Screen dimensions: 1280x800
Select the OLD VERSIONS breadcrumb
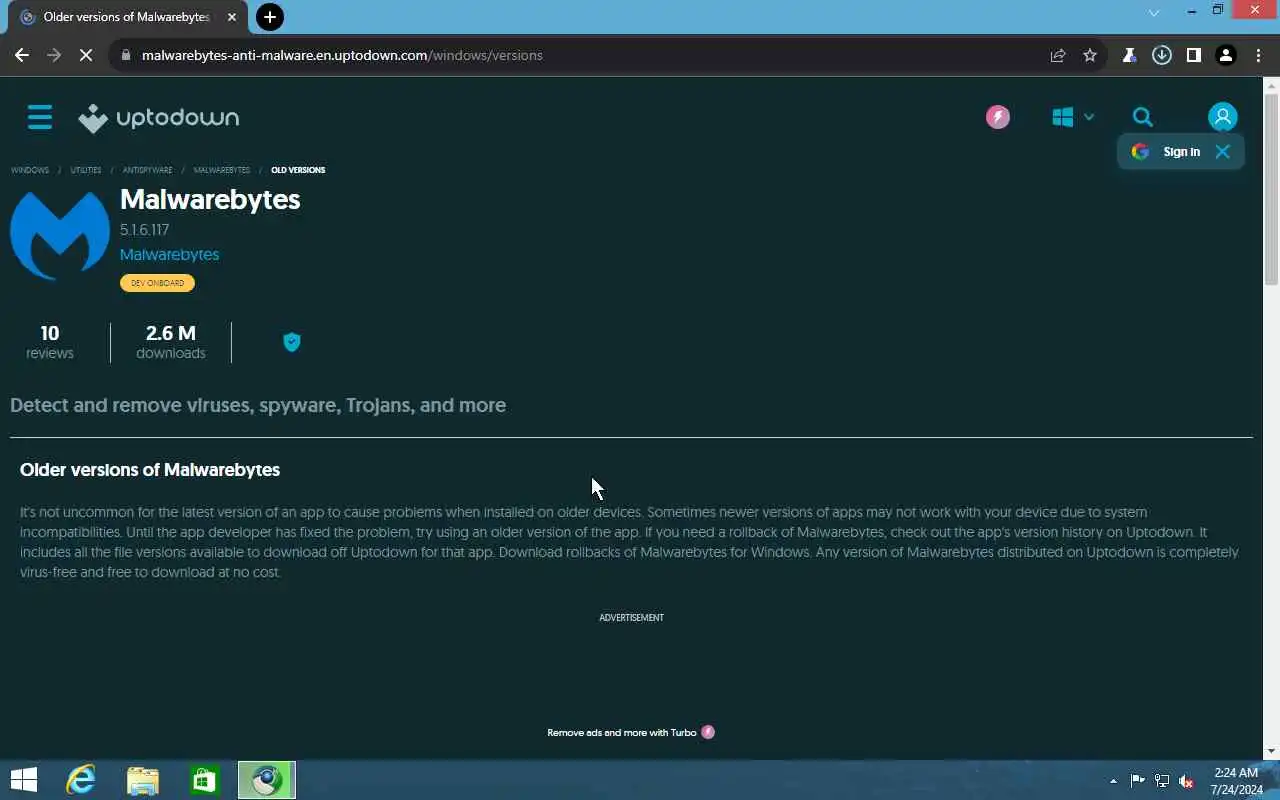(x=298, y=170)
